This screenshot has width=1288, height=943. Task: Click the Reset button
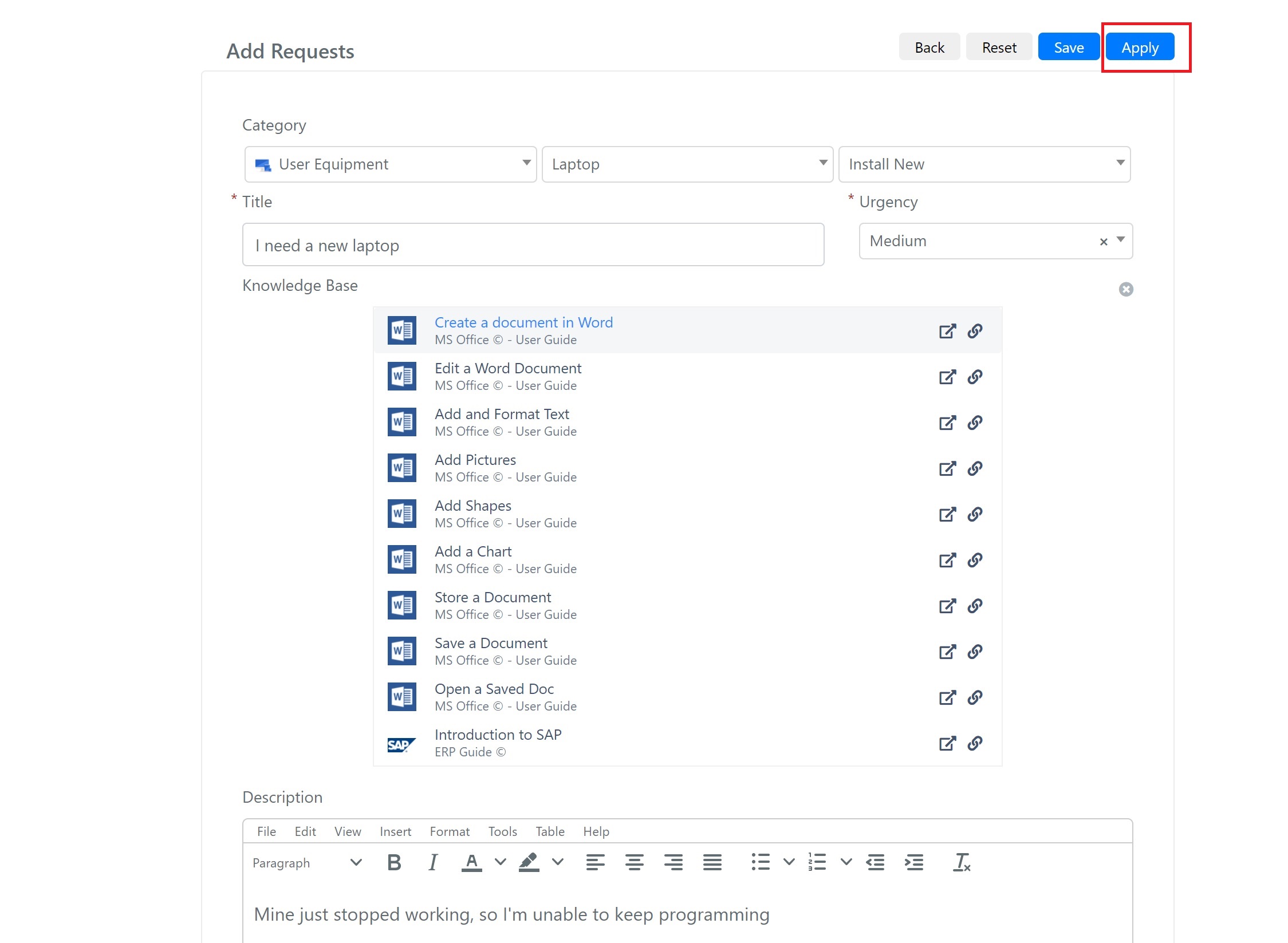(999, 46)
